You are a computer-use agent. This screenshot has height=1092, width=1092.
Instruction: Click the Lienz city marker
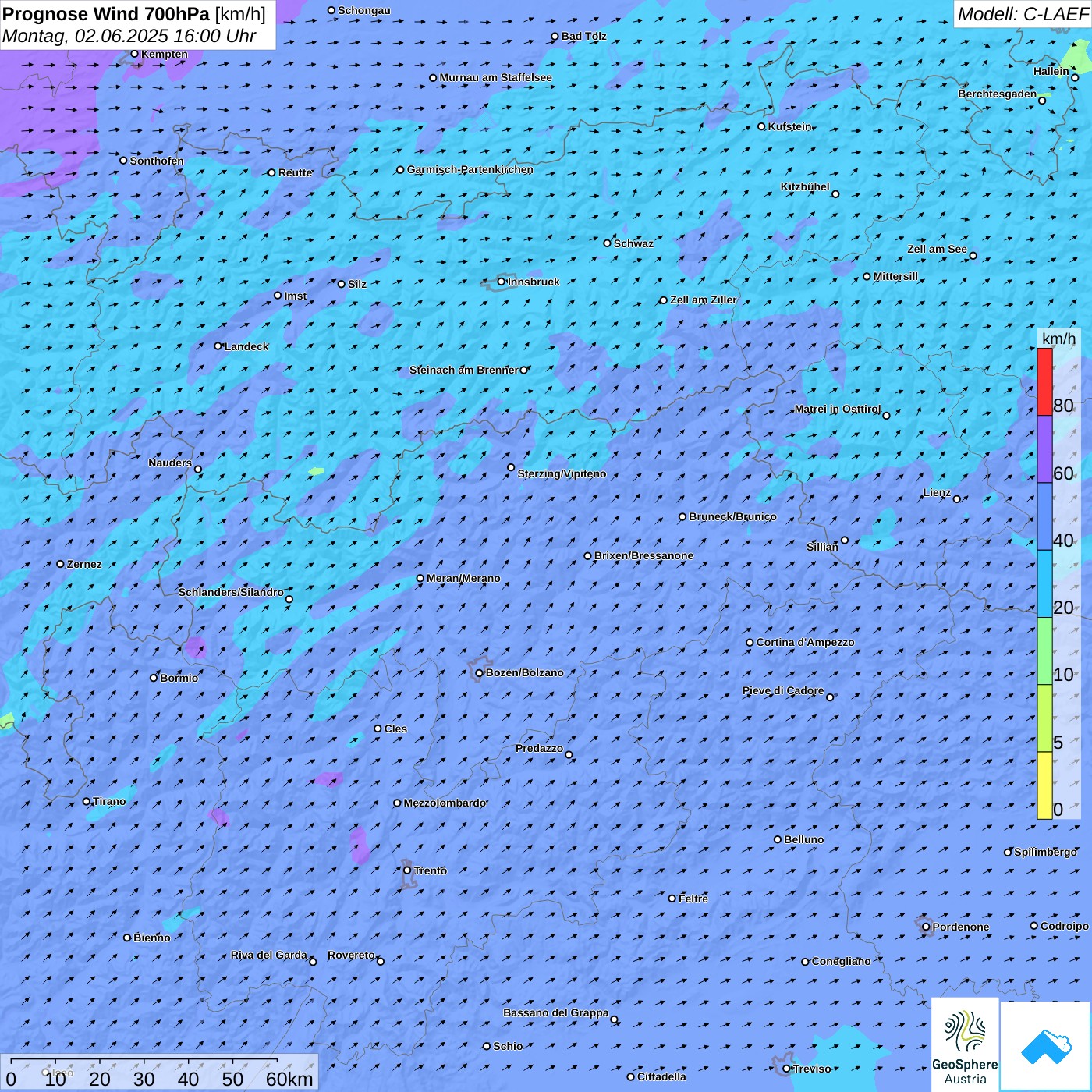tap(957, 499)
